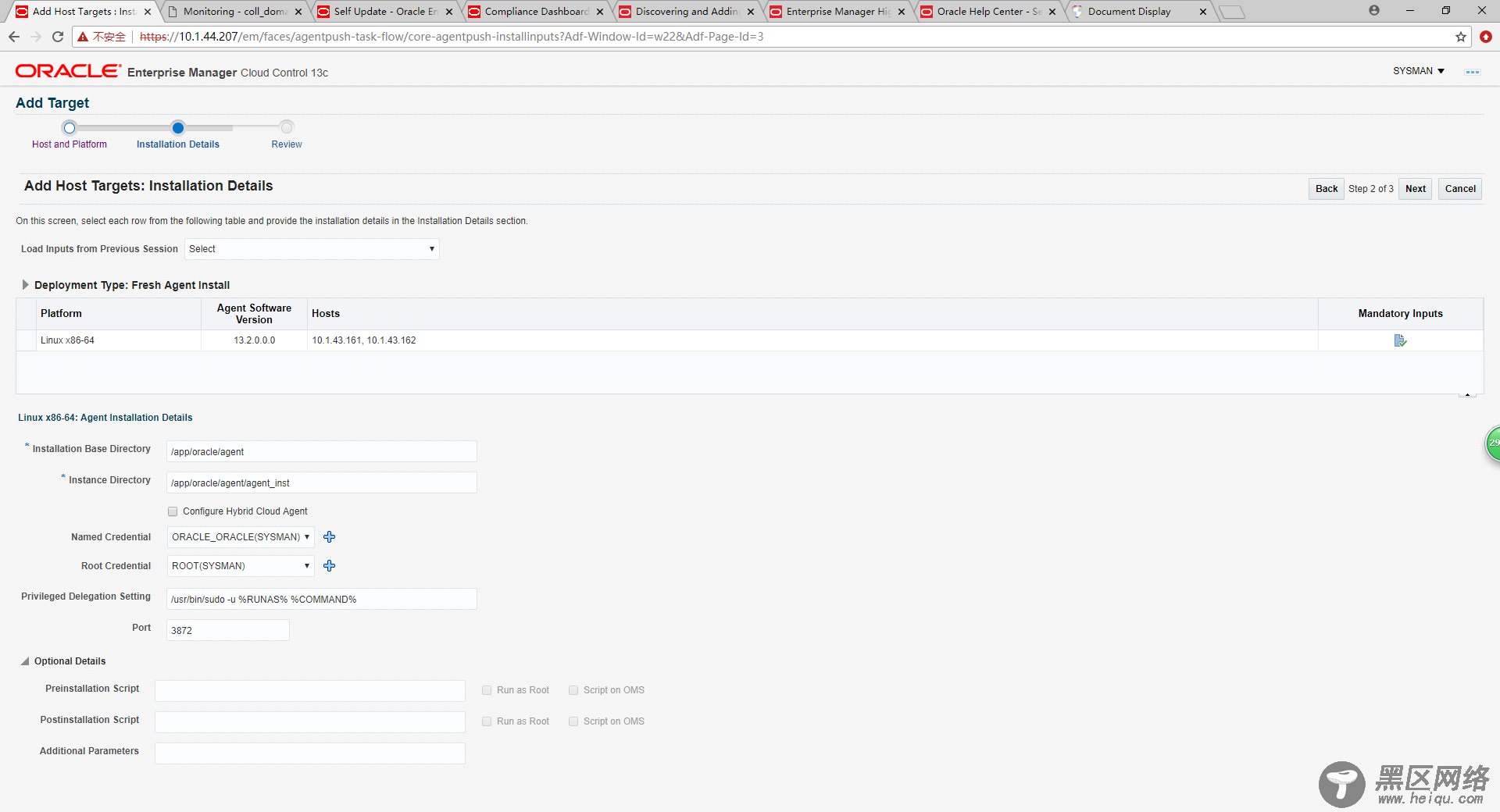The image size is (1500, 812).
Task: Click the Review train stop circle
Action: 287,128
